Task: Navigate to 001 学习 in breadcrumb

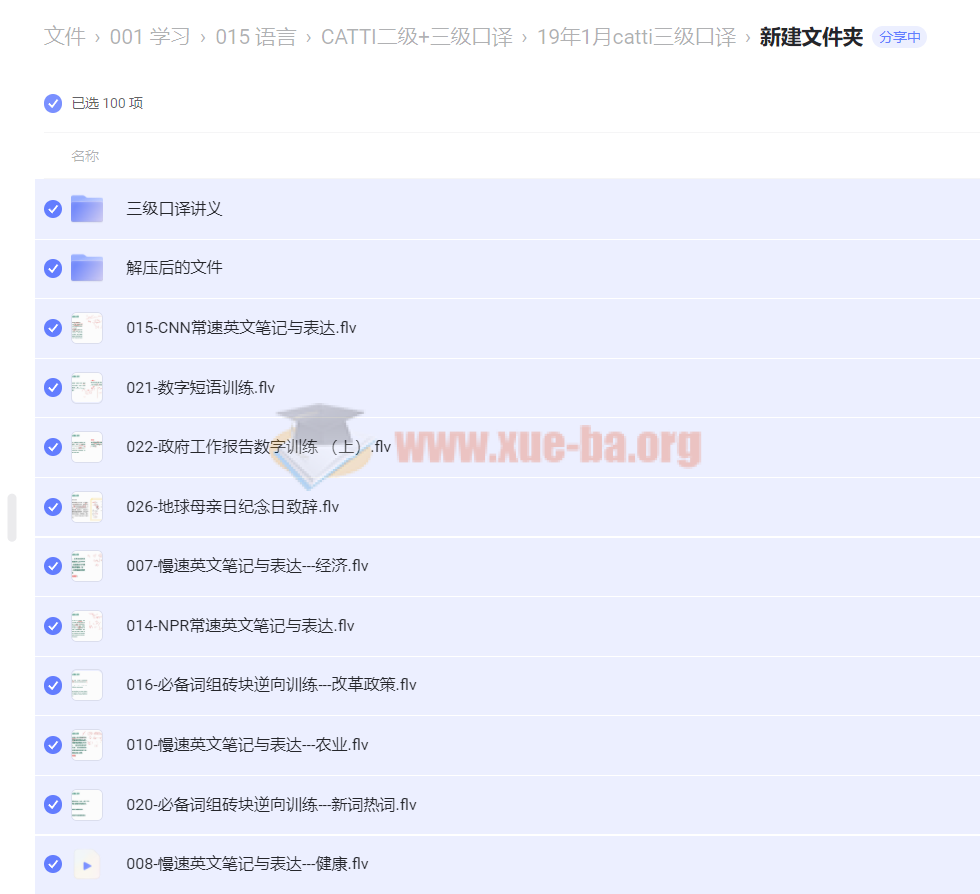Action: pos(150,37)
